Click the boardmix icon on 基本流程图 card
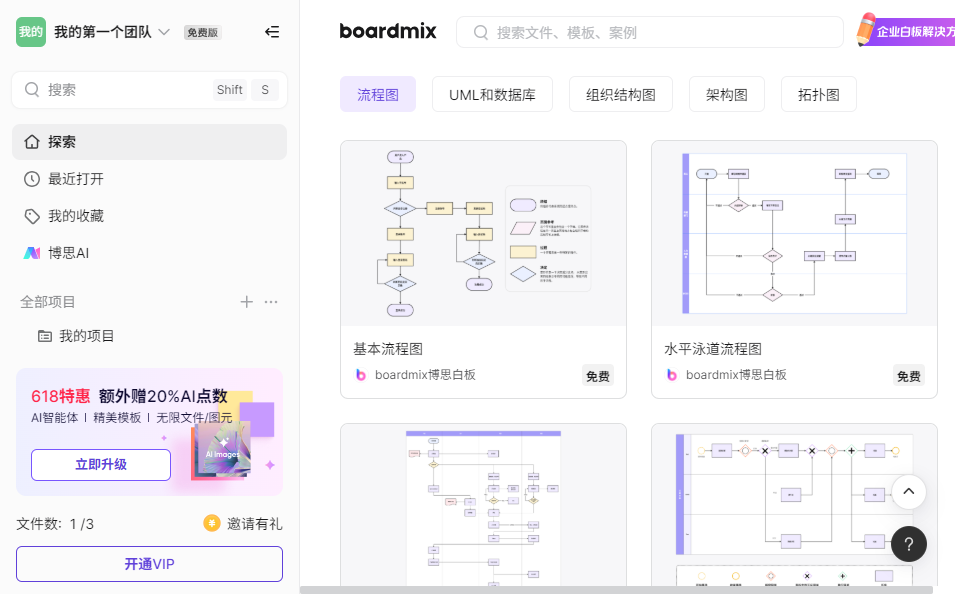The height and width of the screenshot is (594, 955). click(x=361, y=375)
